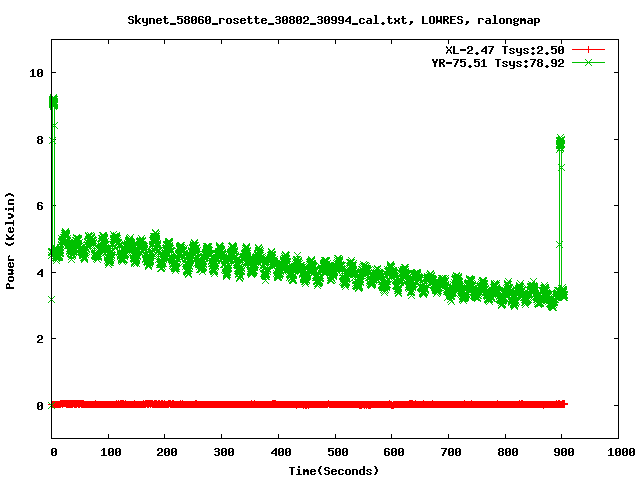Click x-axis tick label 700
This screenshot has height=480, width=640.
(451, 452)
